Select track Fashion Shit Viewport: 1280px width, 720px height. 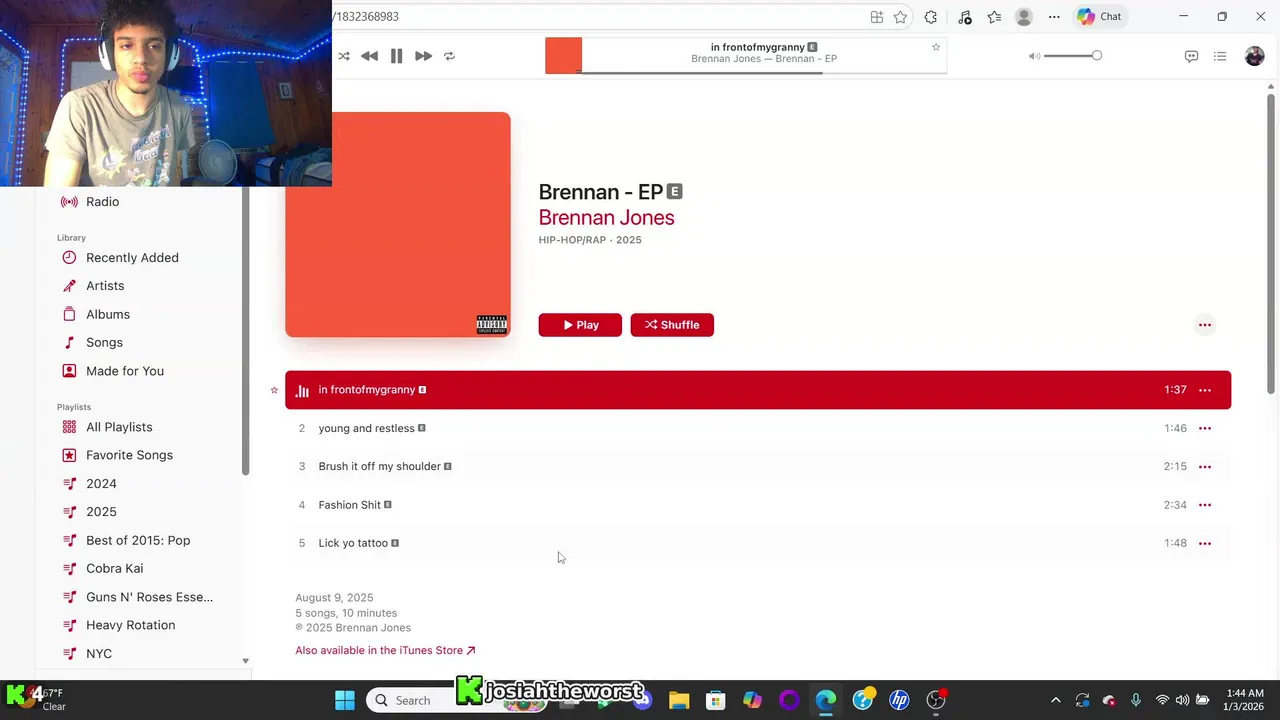[x=758, y=505]
